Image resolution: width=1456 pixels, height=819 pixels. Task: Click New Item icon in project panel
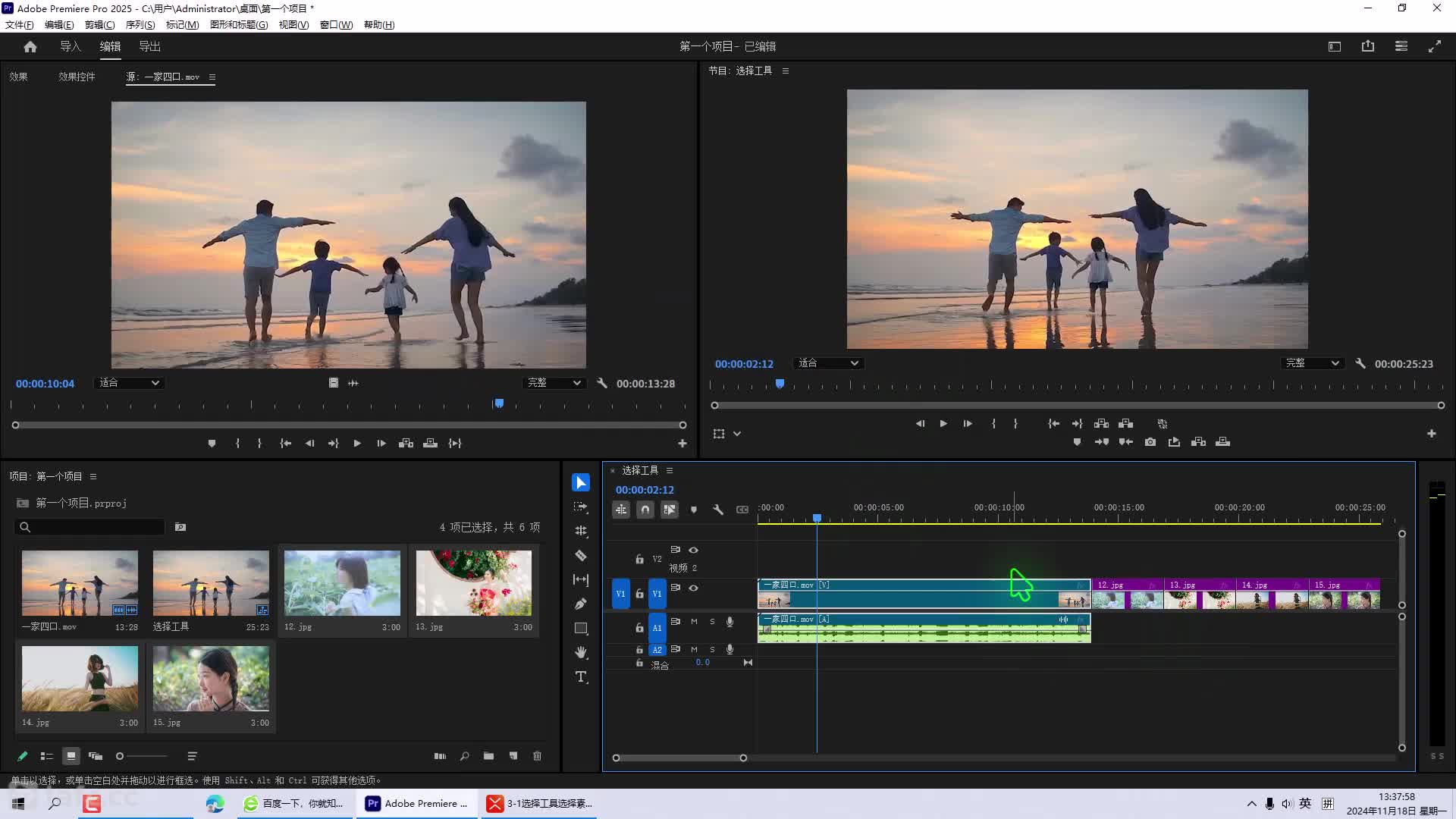click(x=513, y=756)
